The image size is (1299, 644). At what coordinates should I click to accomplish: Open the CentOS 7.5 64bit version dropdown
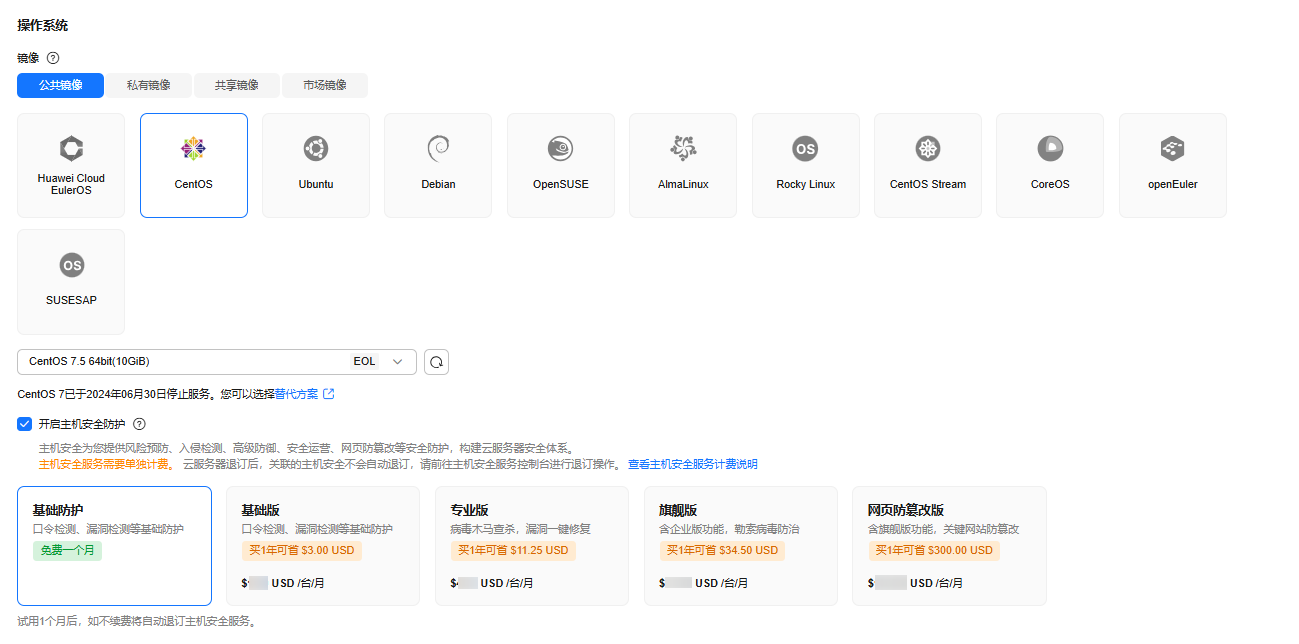click(217, 361)
